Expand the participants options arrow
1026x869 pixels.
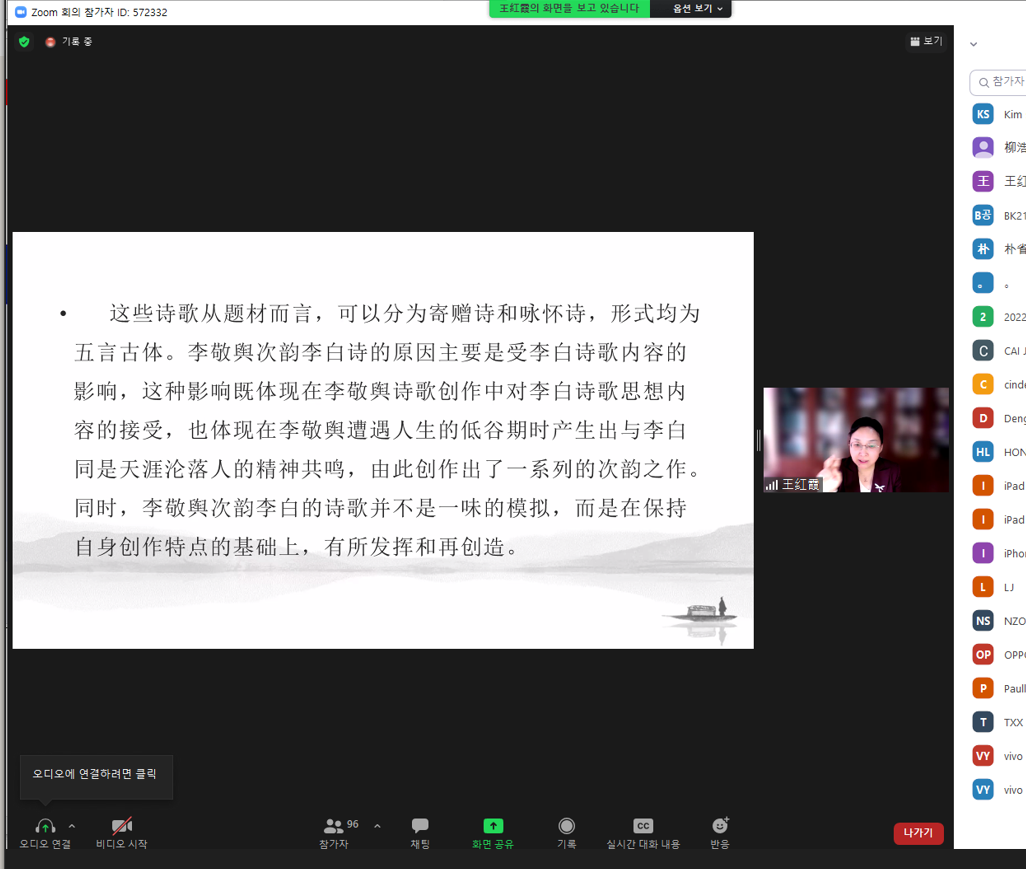(377, 826)
